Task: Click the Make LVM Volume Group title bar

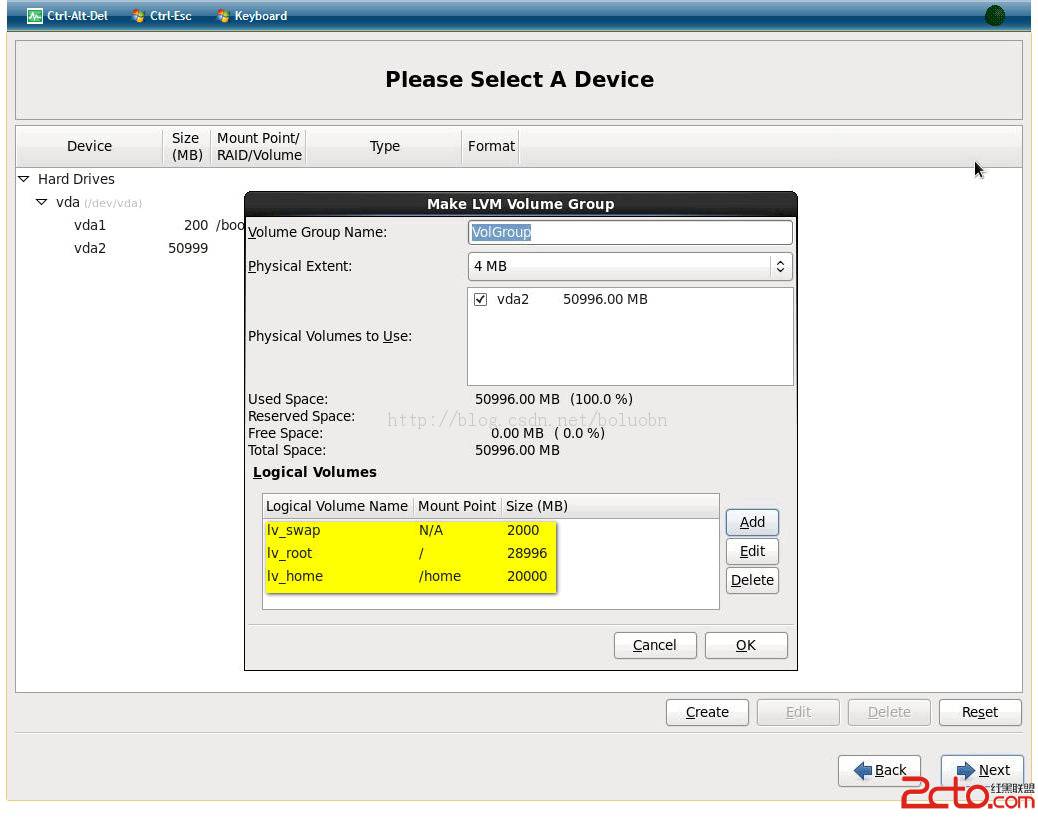Action: click(521, 204)
